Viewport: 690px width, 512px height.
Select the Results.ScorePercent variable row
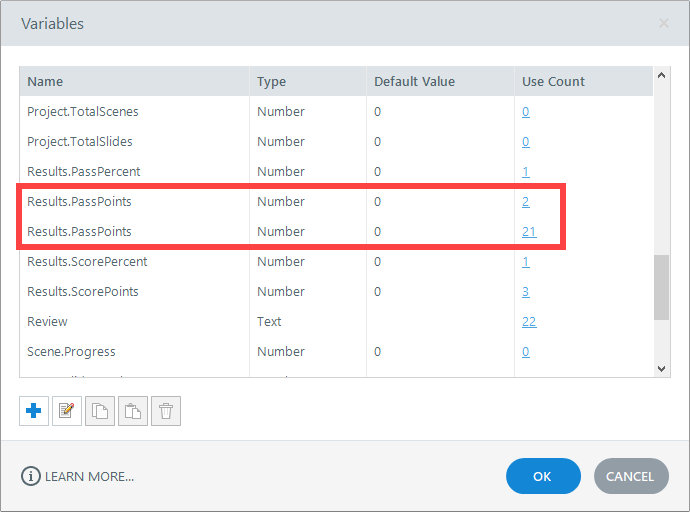pyautogui.click(x=87, y=262)
